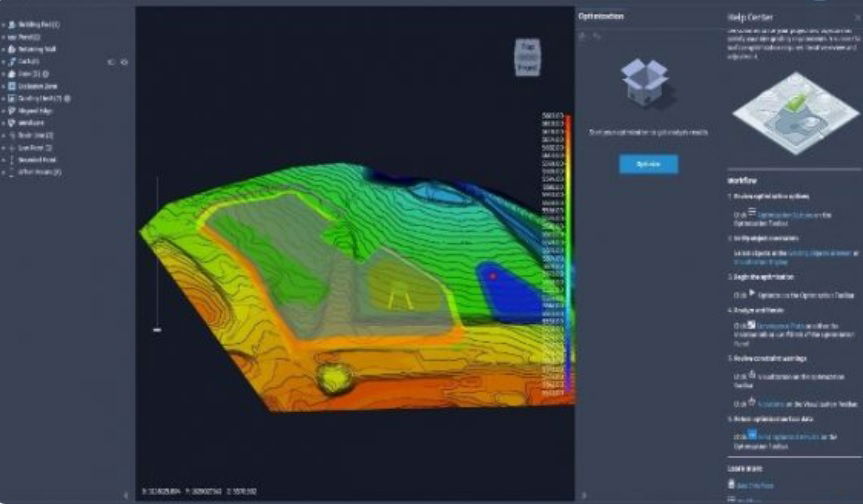
Task: Open the Existing Objects Browser link
Action: (819, 254)
